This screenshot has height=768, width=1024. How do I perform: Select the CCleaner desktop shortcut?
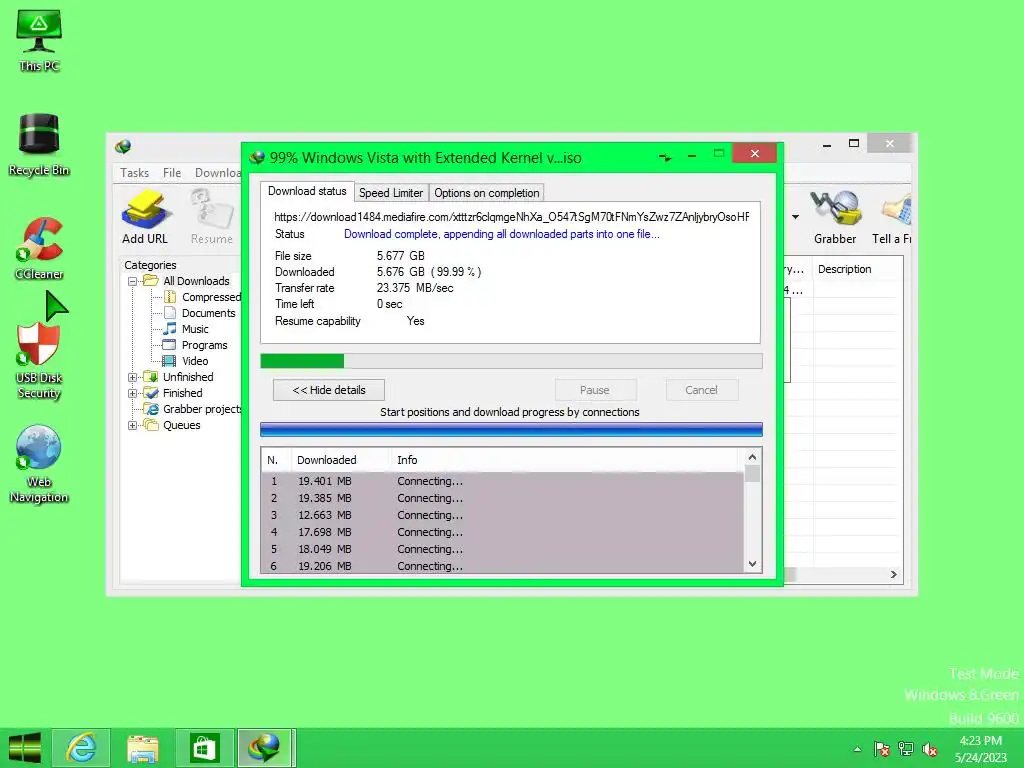(39, 249)
